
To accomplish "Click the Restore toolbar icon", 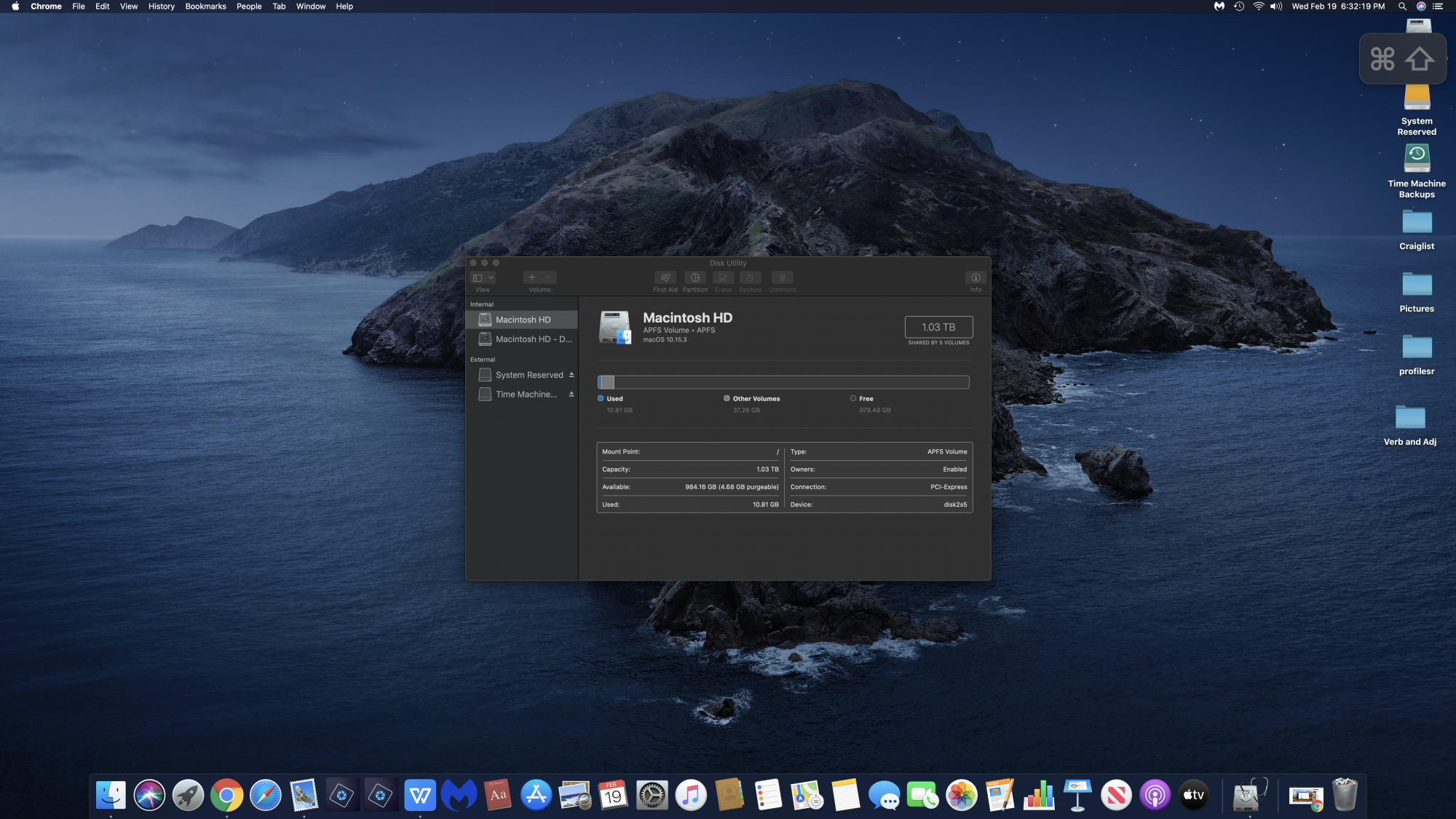I will click(750, 277).
